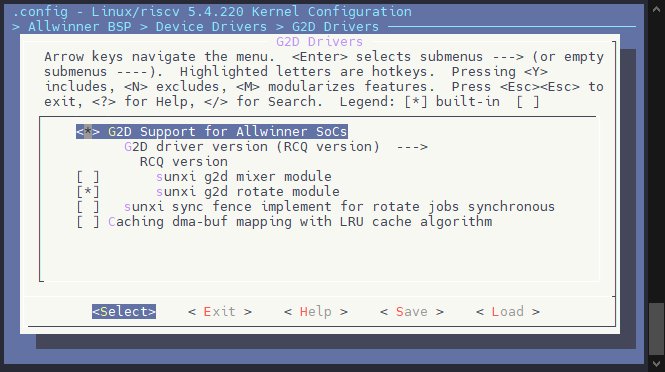Click the Device Drivers breadcrumb
This screenshot has width=665, height=372.
(211, 27)
